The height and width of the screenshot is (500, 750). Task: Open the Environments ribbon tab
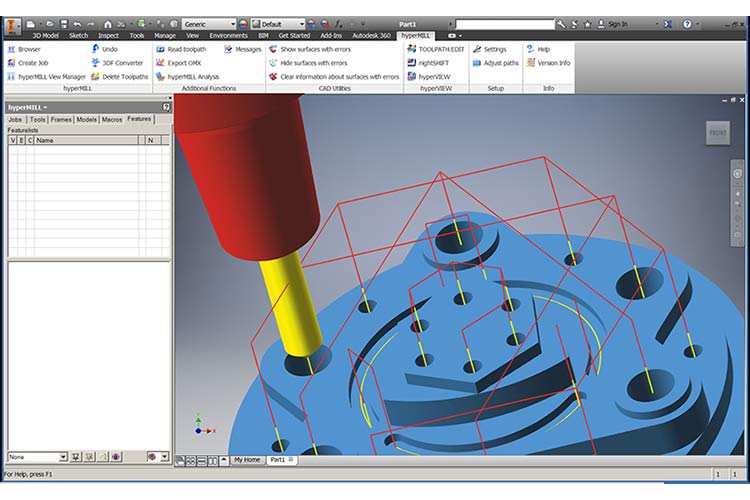coord(229,35)
